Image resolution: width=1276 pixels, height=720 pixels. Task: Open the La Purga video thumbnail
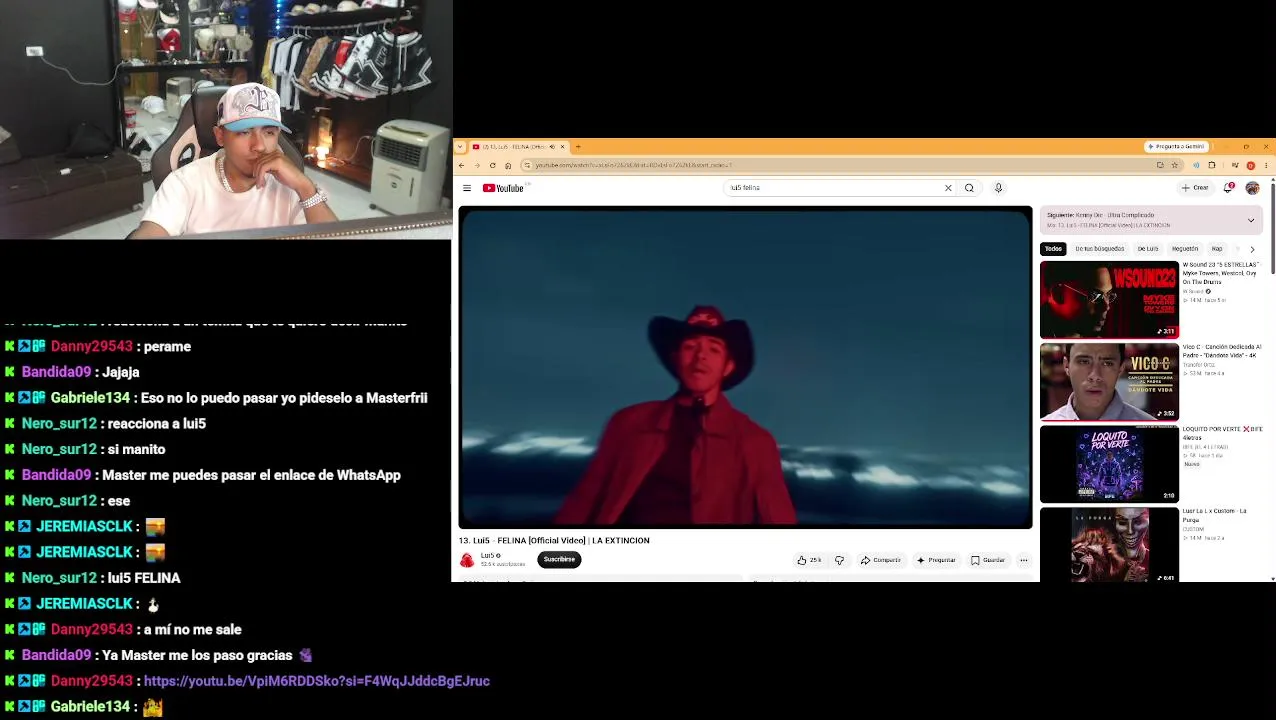1109,545
